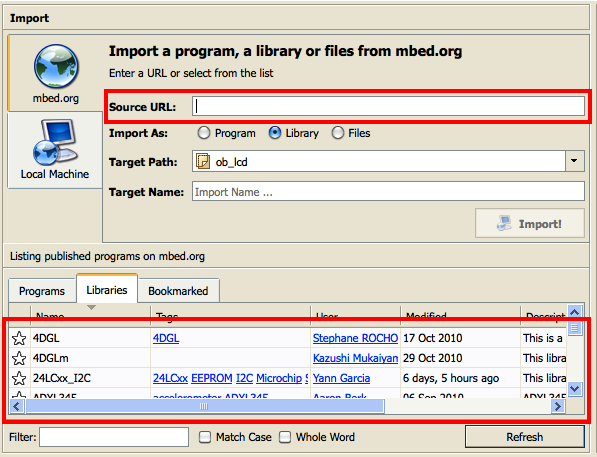Star the 24LCxx_I2C library row
This screenshot has width=597, height=457.
point(19,378)
